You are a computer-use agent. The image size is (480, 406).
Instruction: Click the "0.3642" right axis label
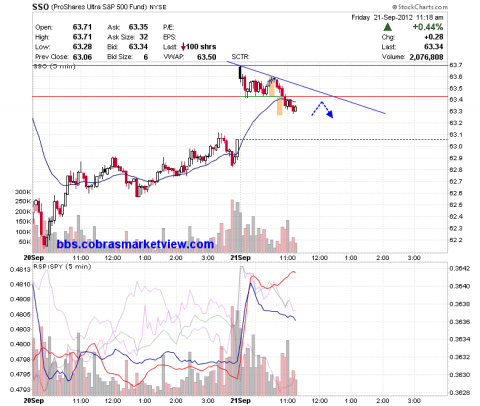(460, 269)
